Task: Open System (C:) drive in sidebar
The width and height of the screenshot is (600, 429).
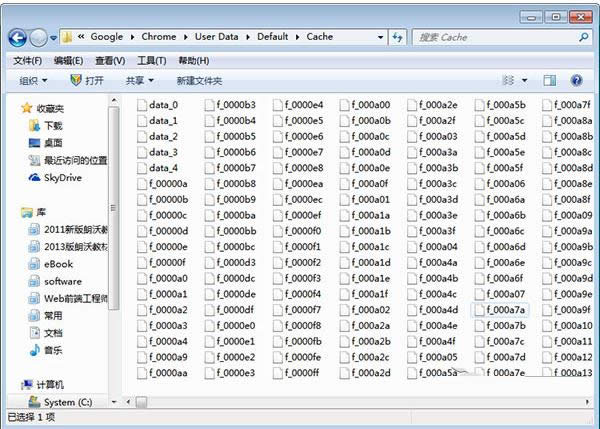Action: pos(67,402)
